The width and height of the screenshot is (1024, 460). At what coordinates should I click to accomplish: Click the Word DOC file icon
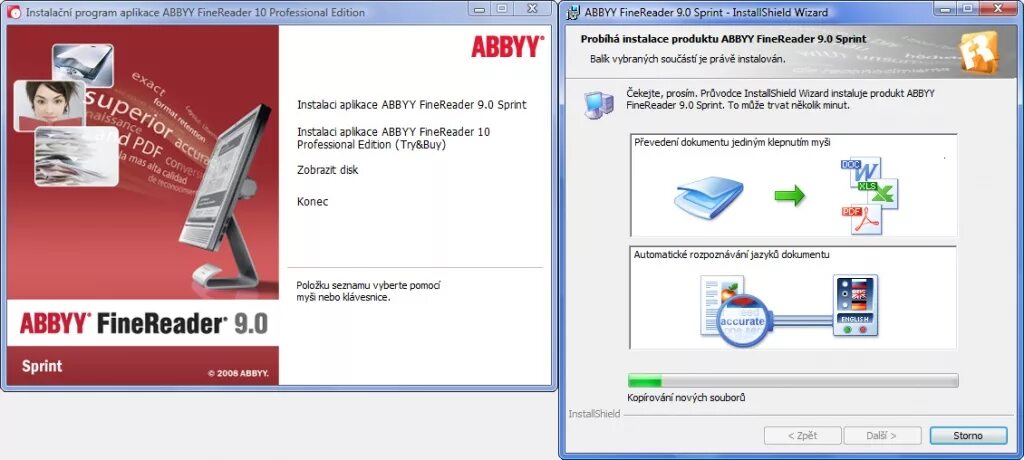pos(861,171)
